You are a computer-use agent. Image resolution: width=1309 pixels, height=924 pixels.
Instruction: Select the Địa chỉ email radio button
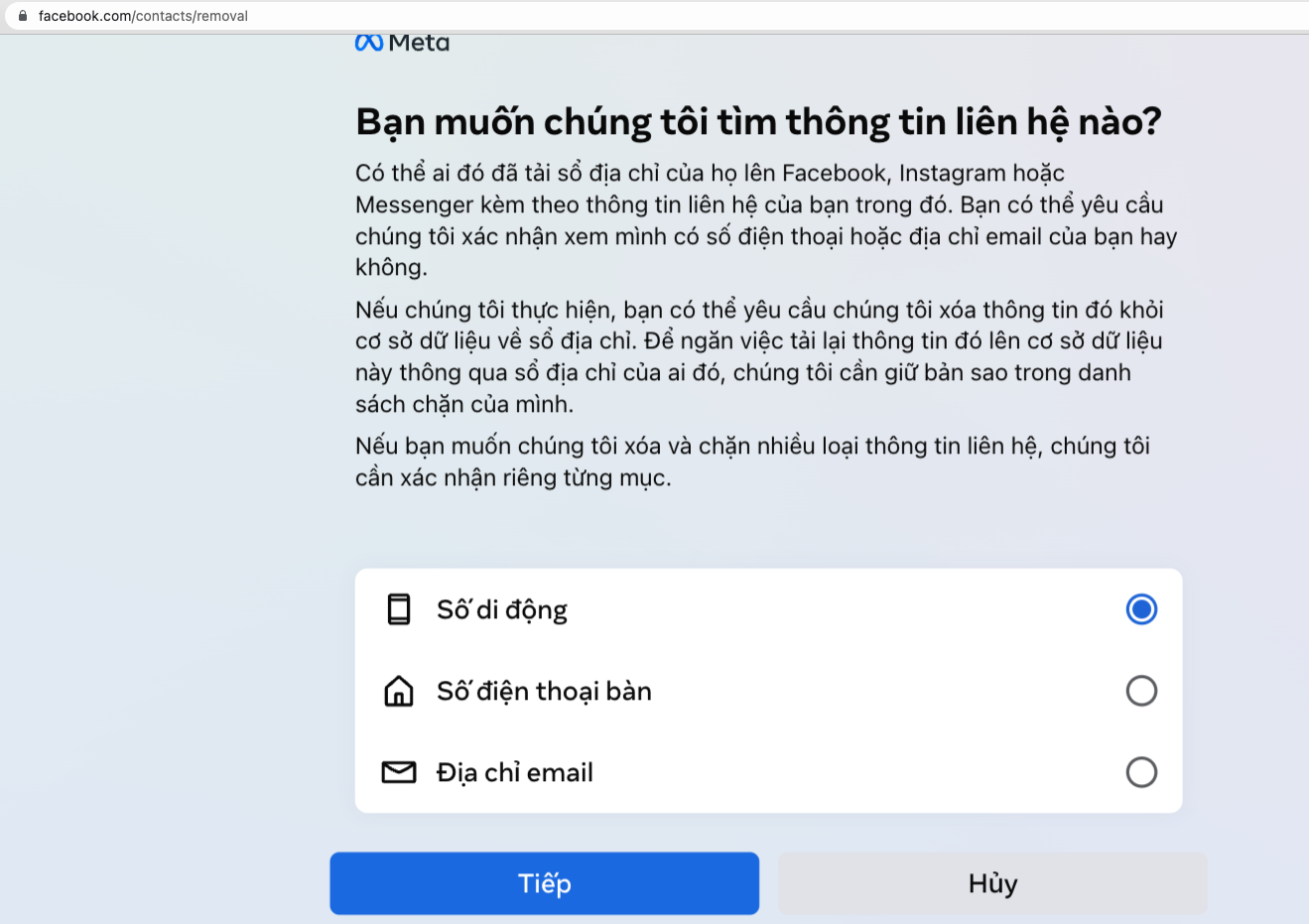pyautogui.click(x=1141, y=772)
